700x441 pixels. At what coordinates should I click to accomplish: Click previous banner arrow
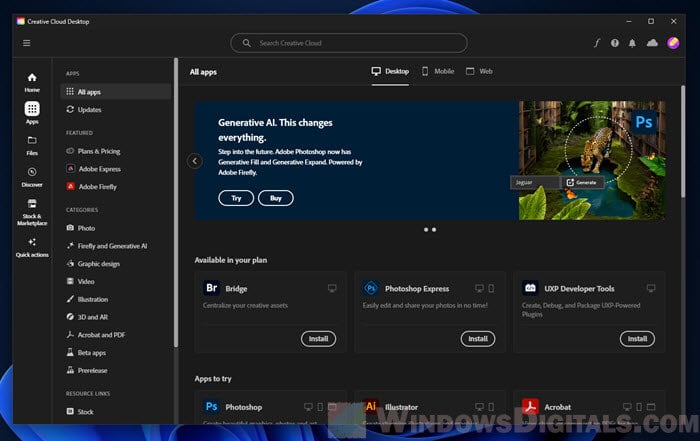(x=195, y=161)
